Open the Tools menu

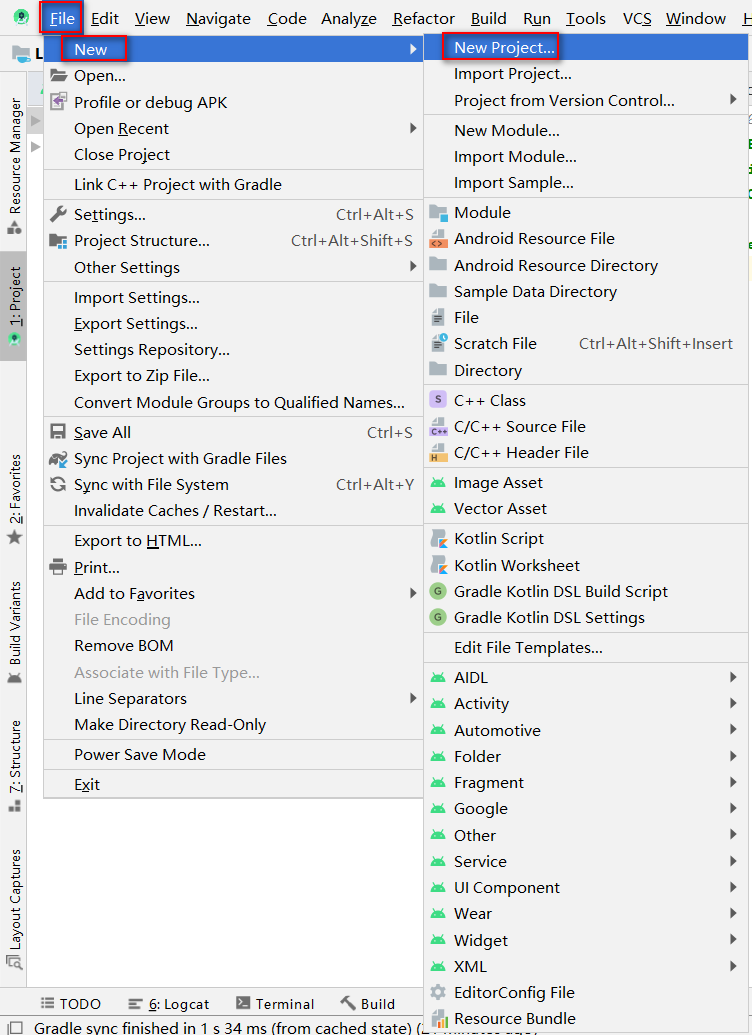(586, 18)
